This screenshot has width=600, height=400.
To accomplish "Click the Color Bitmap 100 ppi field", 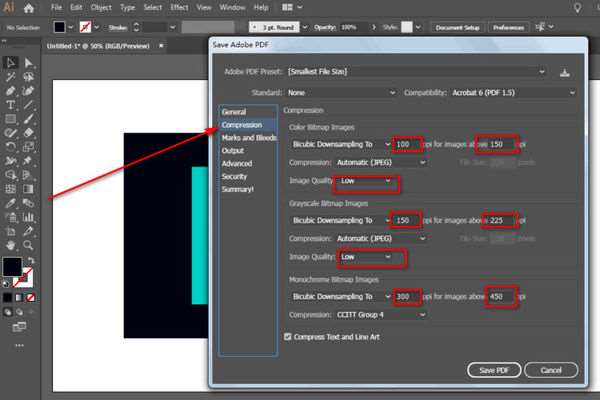I will click(408, 144).
